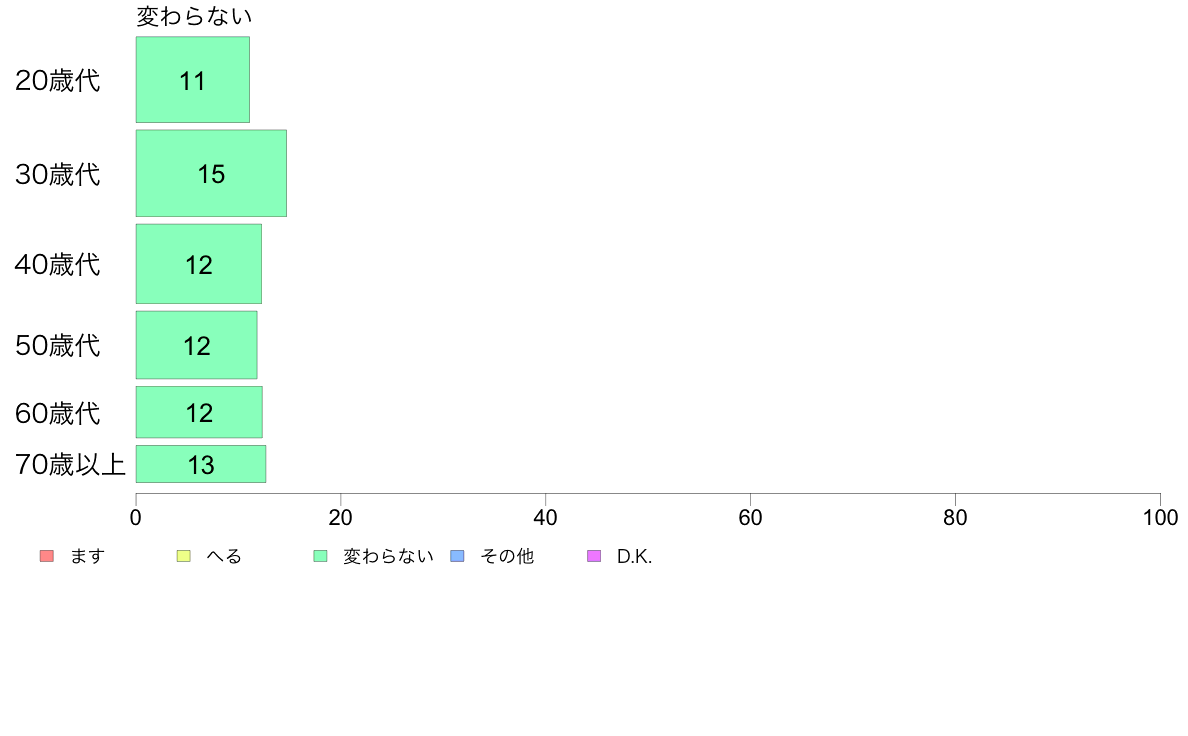Select the 30歳代 bar showing 15

[211, 174]
